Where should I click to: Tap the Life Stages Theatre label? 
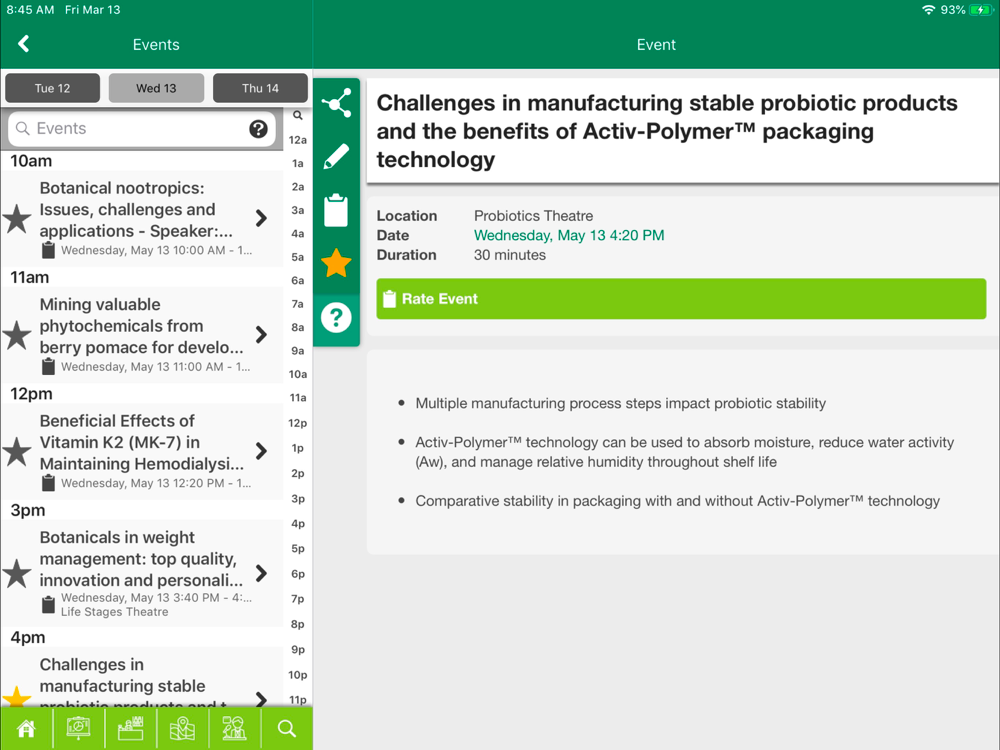tap(115, 612)
